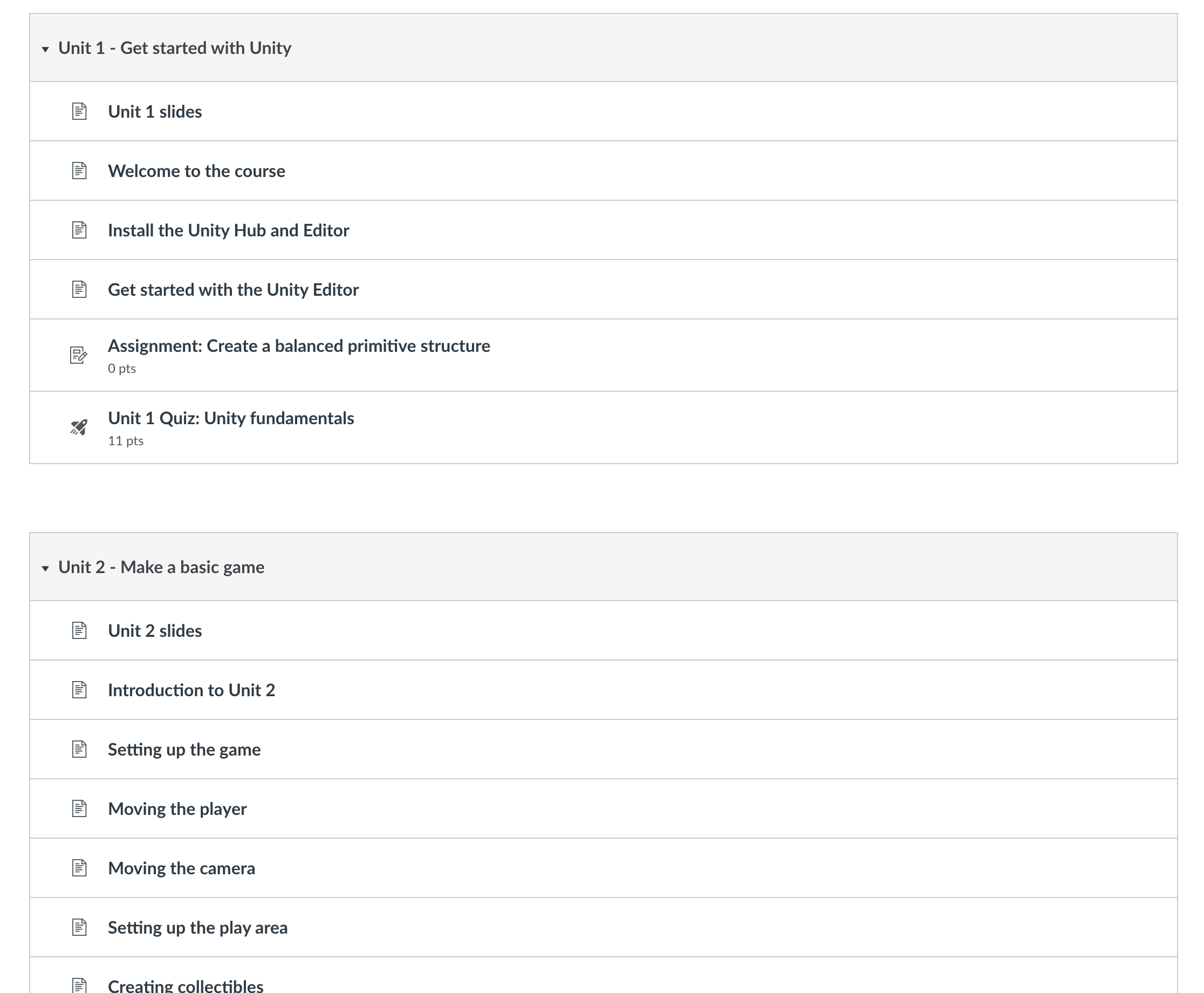Click rocket quiz icon for Unit 1 Quiz
Image resolution: width=1204 pixels, height=993 pixels.
(79, 427)
